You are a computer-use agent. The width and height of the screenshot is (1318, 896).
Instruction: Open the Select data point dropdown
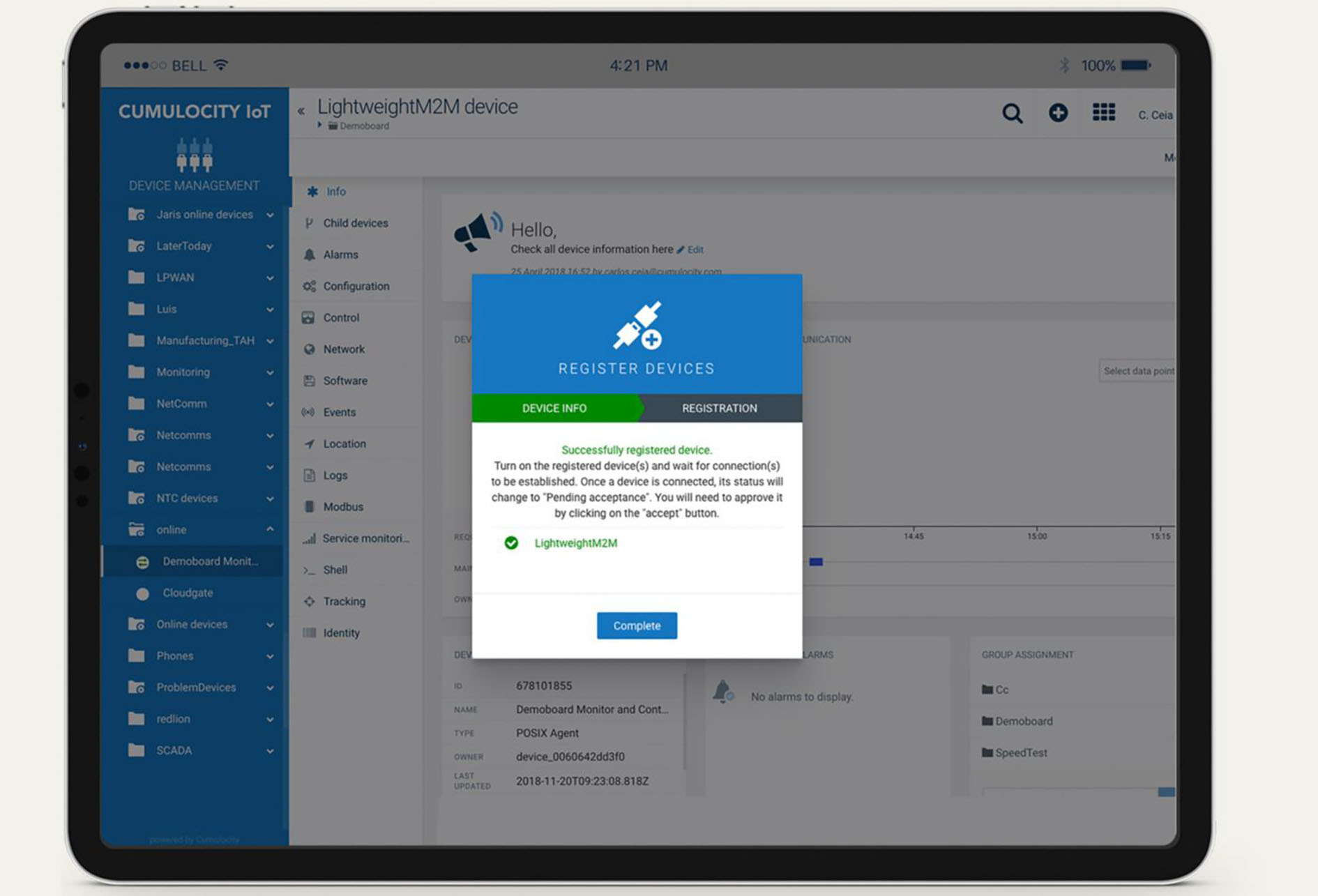click(x=1137, y=371)
